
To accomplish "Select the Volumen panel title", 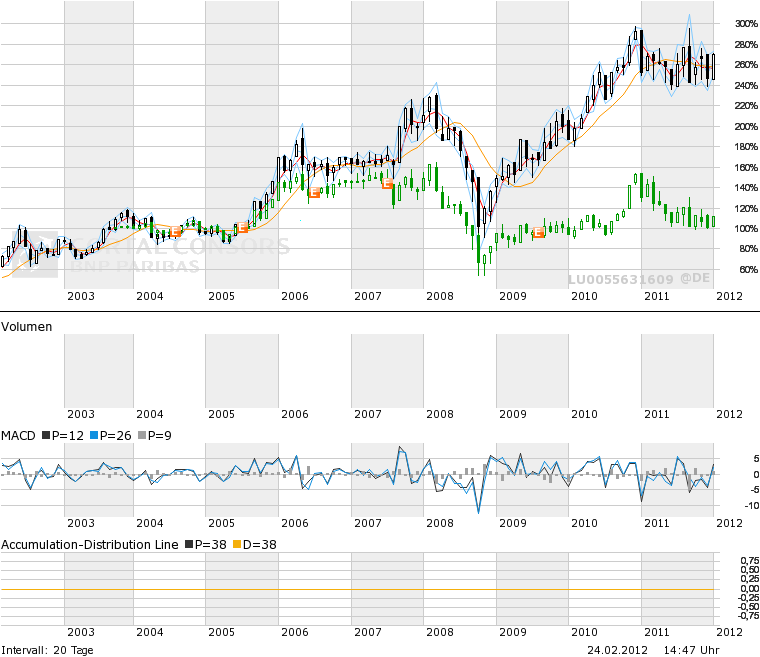I will pyautogui.click(x=29, y=326).
